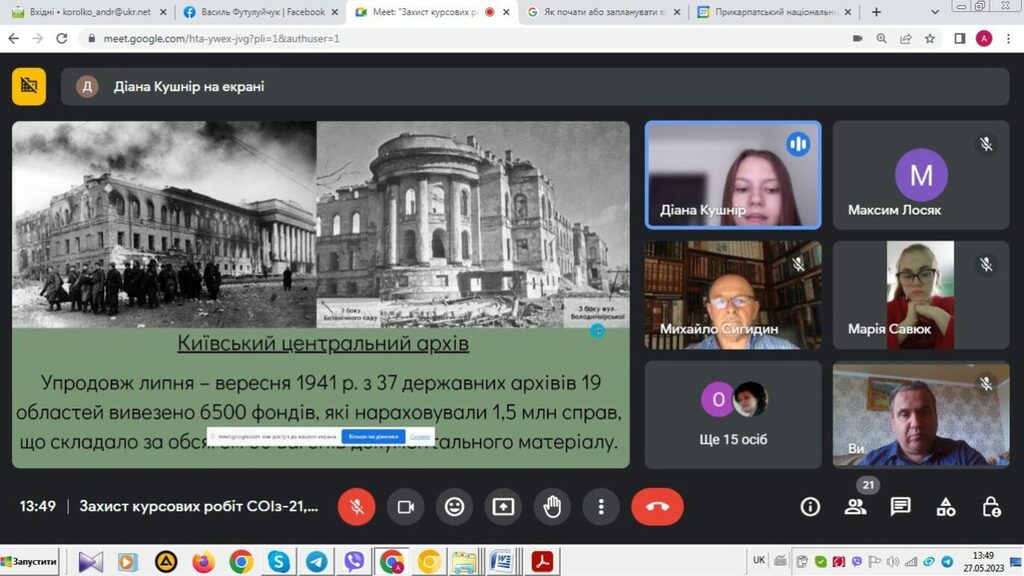This screenshot has width=1024, height=576.
Task: Unmute the microphone in call controls
Action: [356, 507]
